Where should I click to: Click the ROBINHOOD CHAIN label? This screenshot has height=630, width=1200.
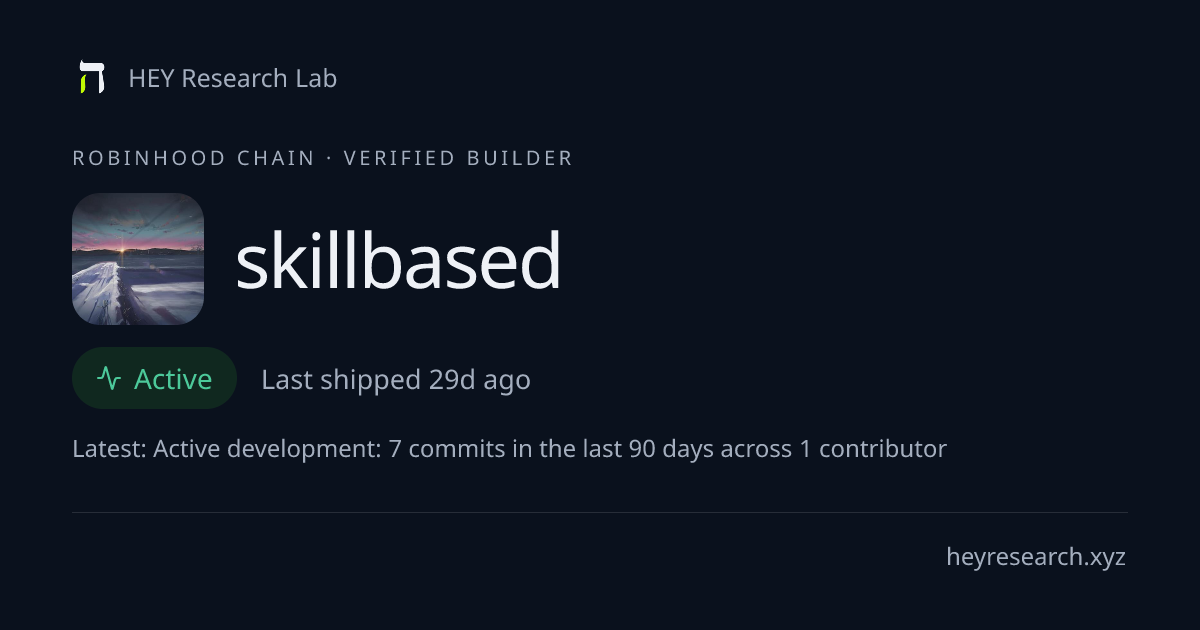[x=194, y=158]
